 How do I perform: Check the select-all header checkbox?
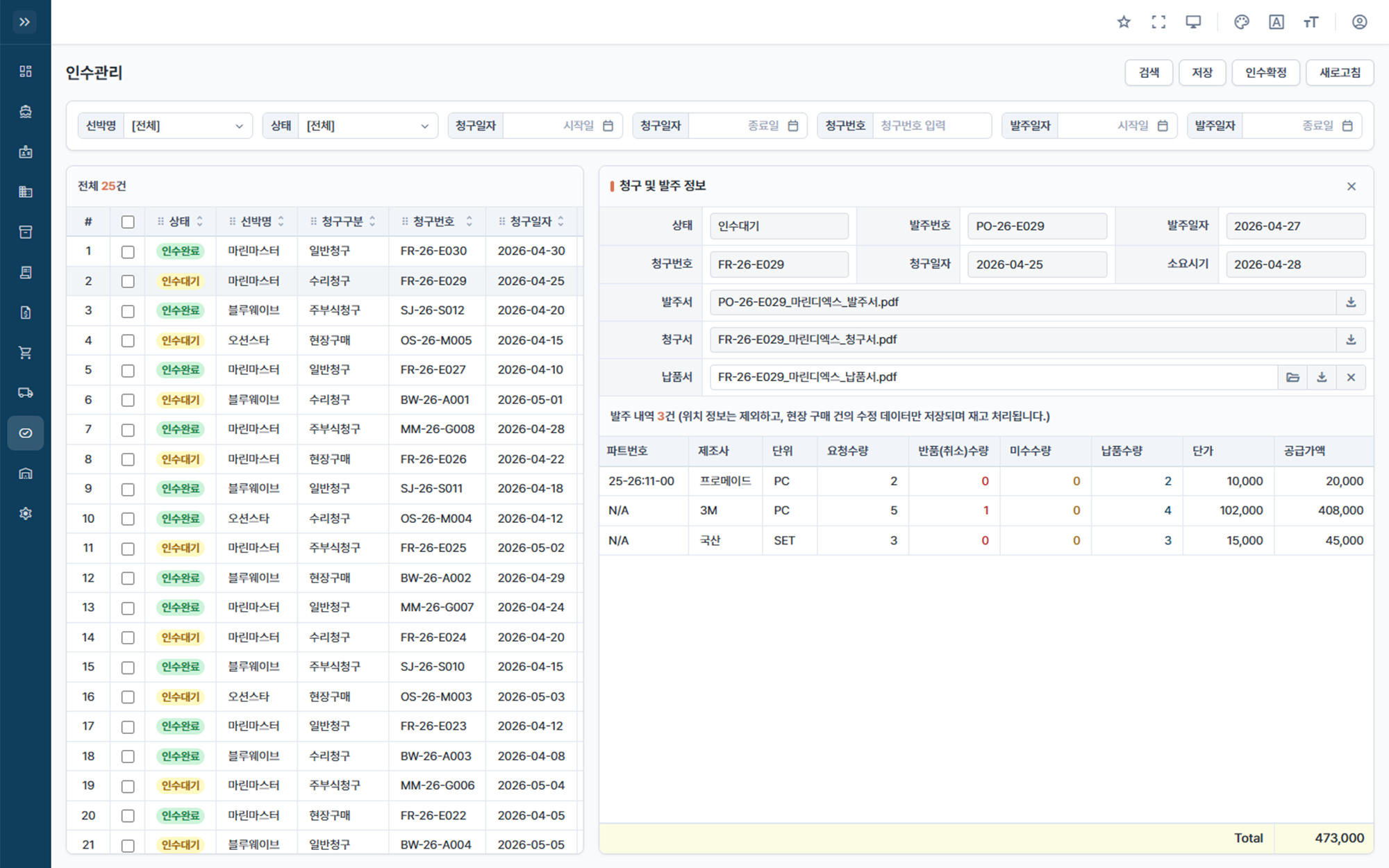coord(128,222)
